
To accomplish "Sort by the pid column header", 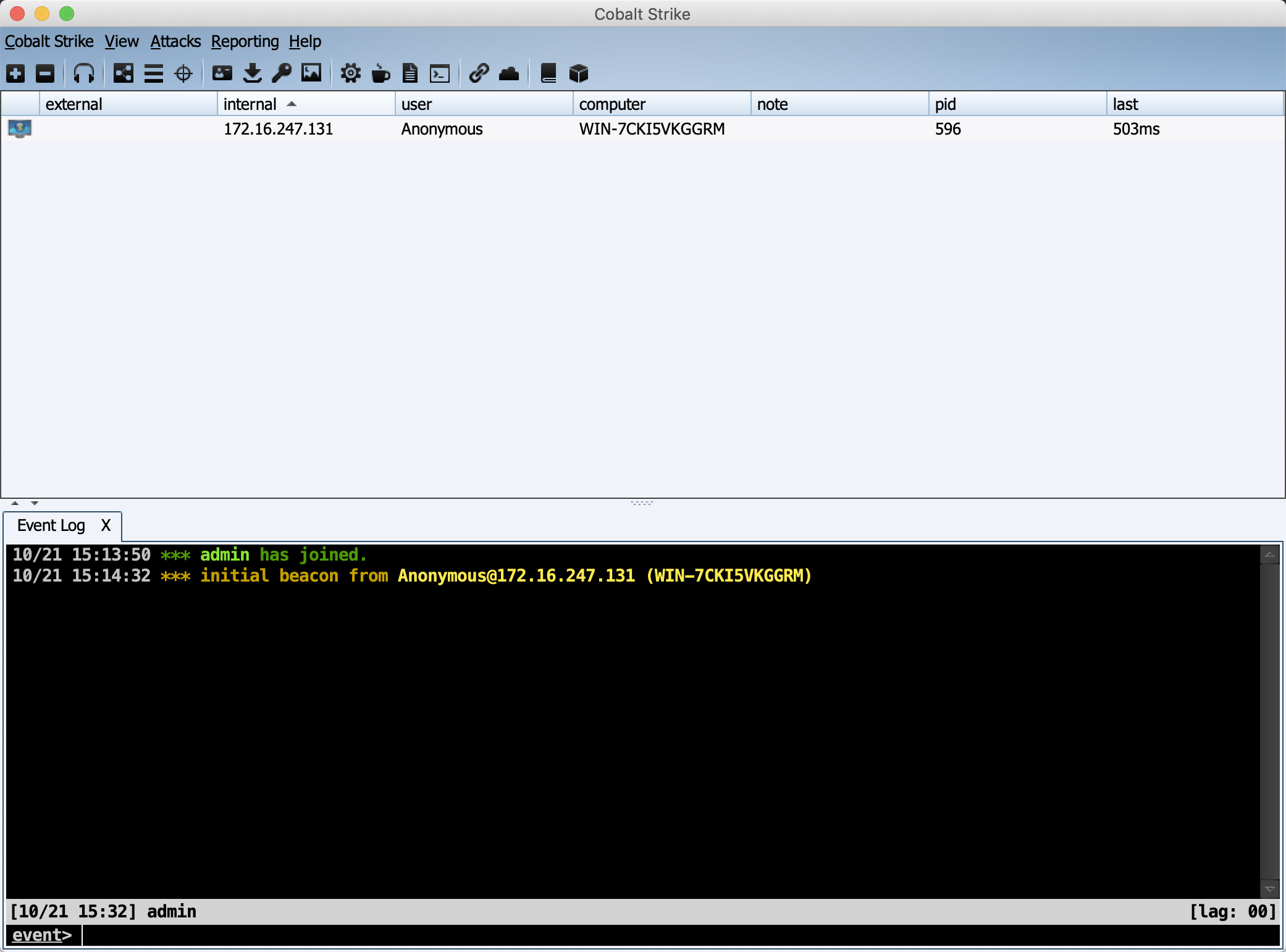I will (1018, 104).
